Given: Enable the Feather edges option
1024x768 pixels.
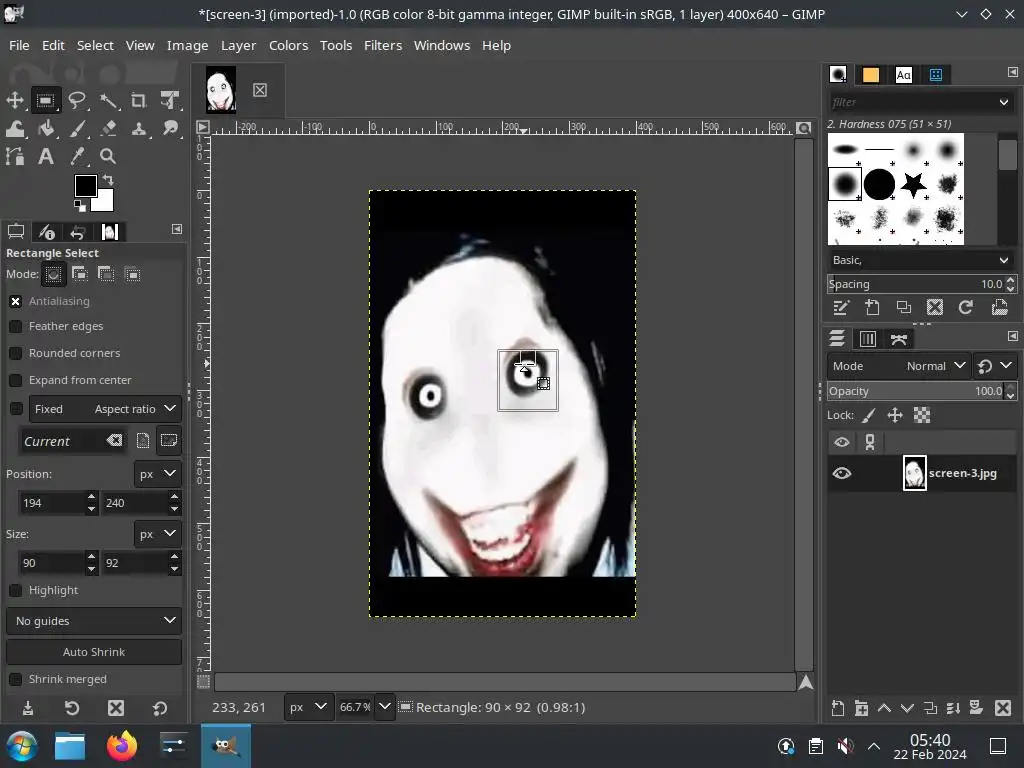Looking at the screenshot, I should pyautogui.click(x=16, y=326).
